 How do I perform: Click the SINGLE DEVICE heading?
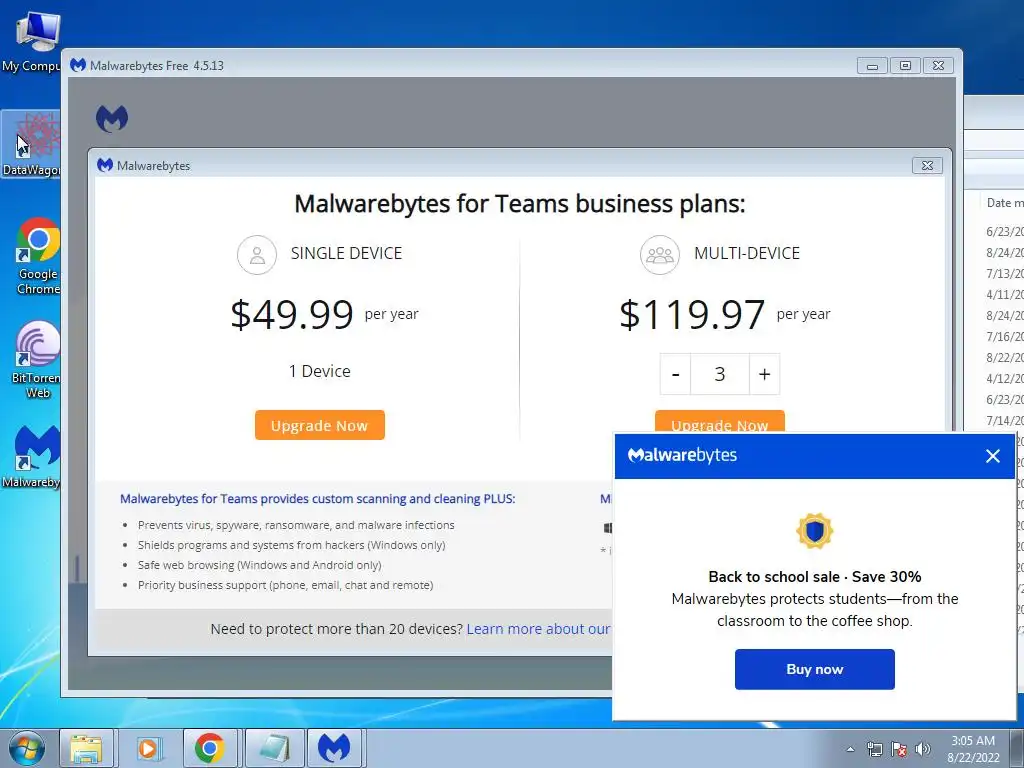(x=346, y=253)
